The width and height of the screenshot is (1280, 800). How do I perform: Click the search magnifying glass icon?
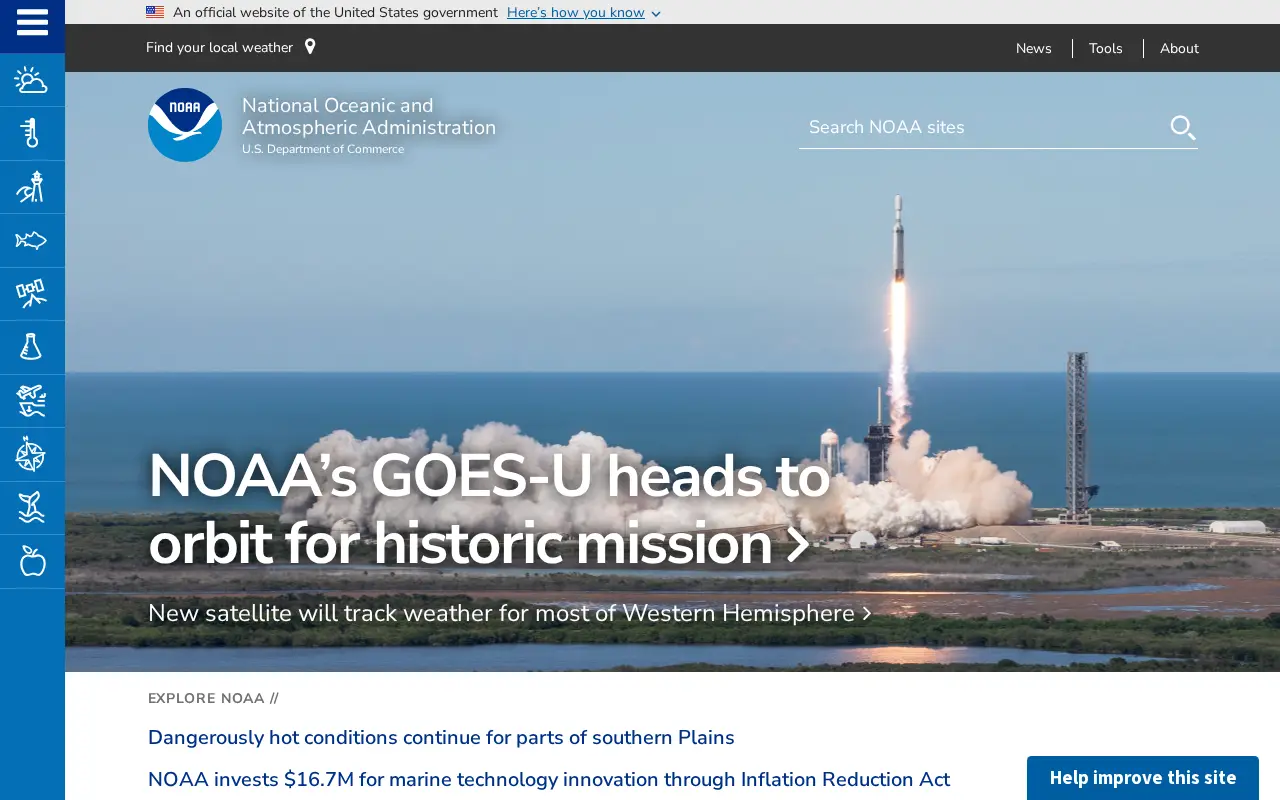click(x=1183, y=127)
